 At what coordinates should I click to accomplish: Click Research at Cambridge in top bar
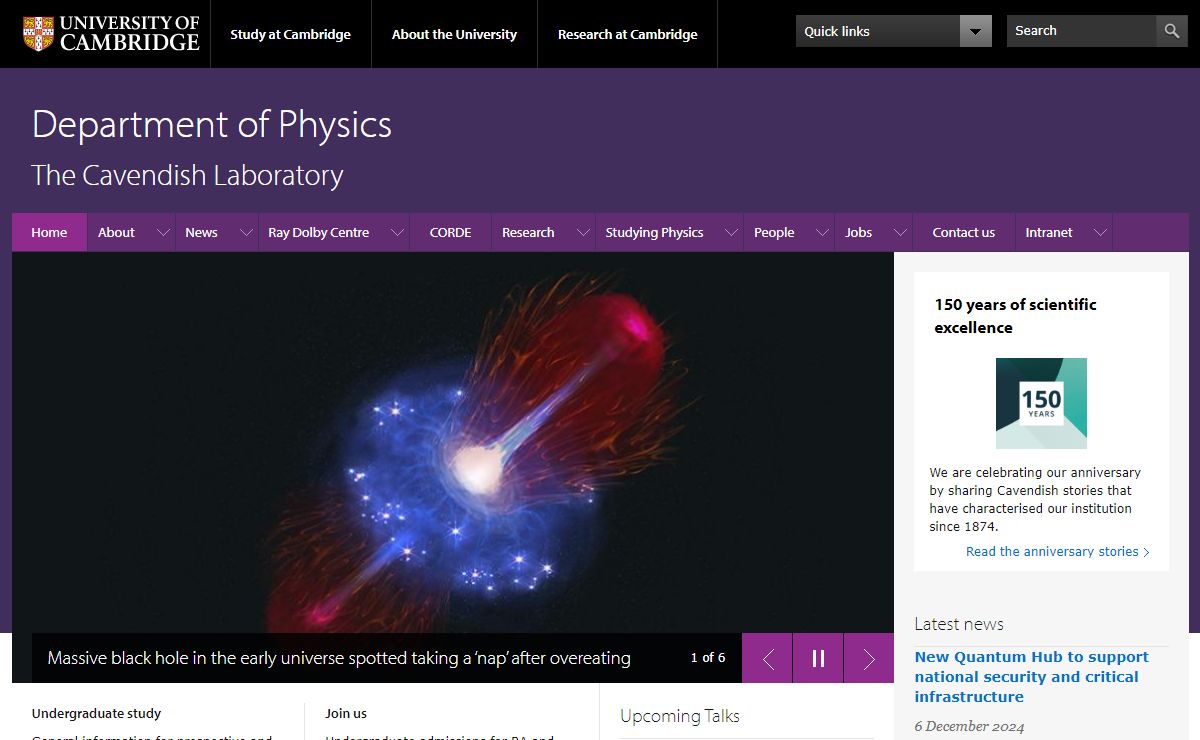click(x=628, y=34)
